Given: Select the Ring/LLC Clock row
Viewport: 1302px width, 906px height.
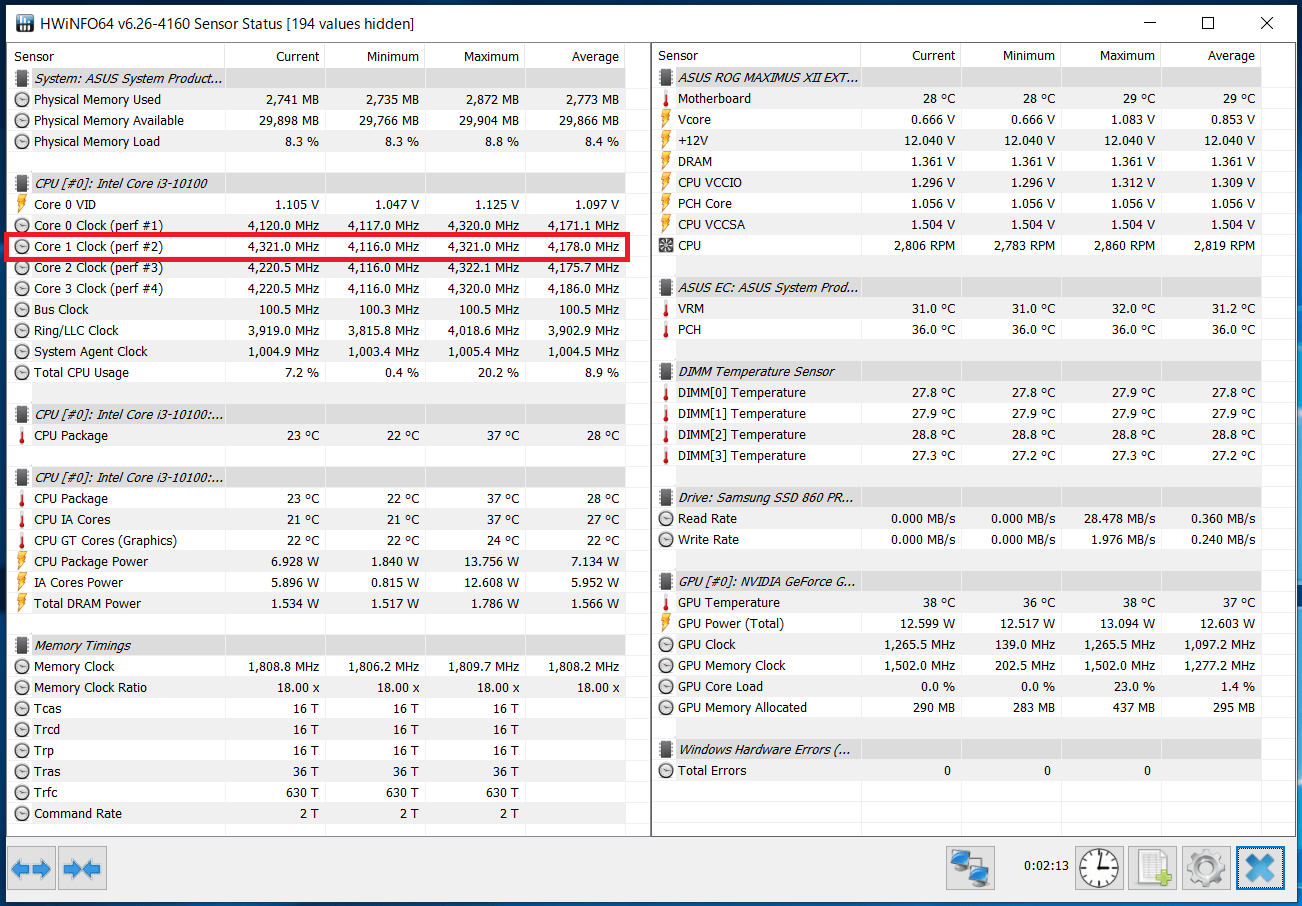Looking at the screenshot, I should pos(317,330).
